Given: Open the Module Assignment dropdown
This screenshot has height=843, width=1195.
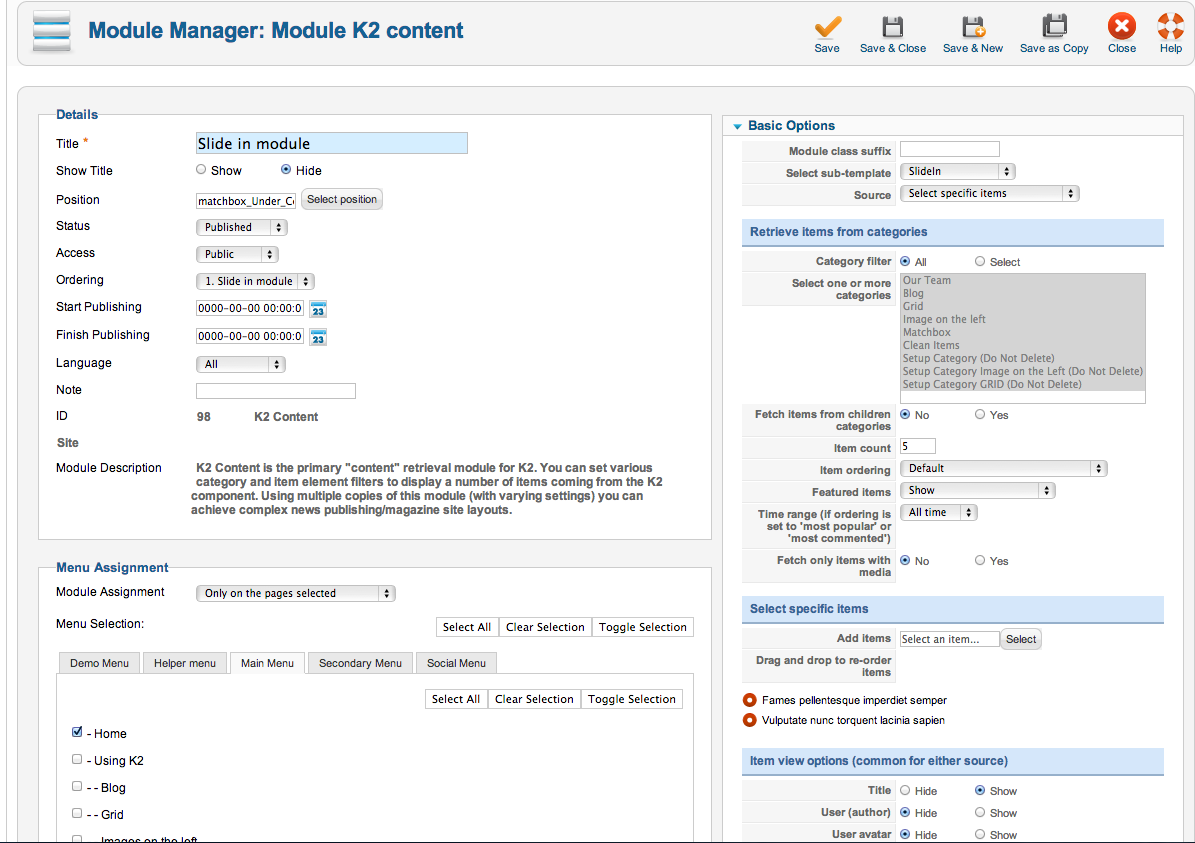Looking at the screenshot, I should click(296, 593).
